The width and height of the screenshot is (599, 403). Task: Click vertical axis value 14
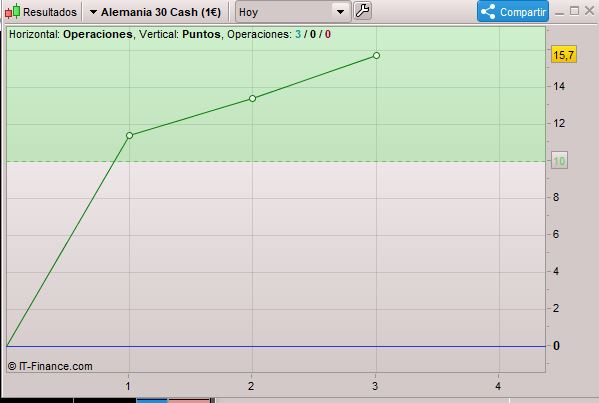click(x=559, y=86)
